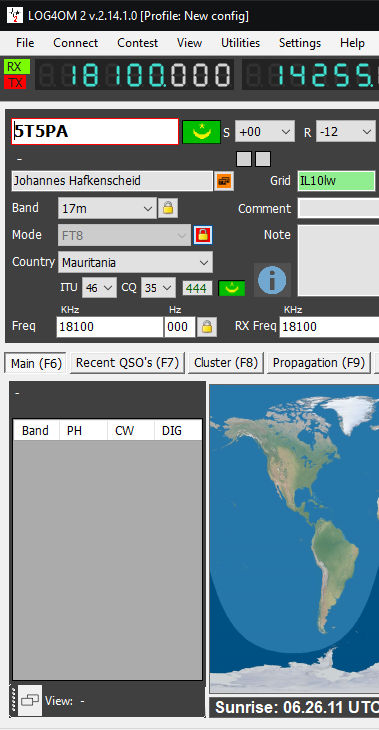Screen dimensions: 379x730
Task: Open the Country Mauritania dropdown
Action: pos(135,262)
